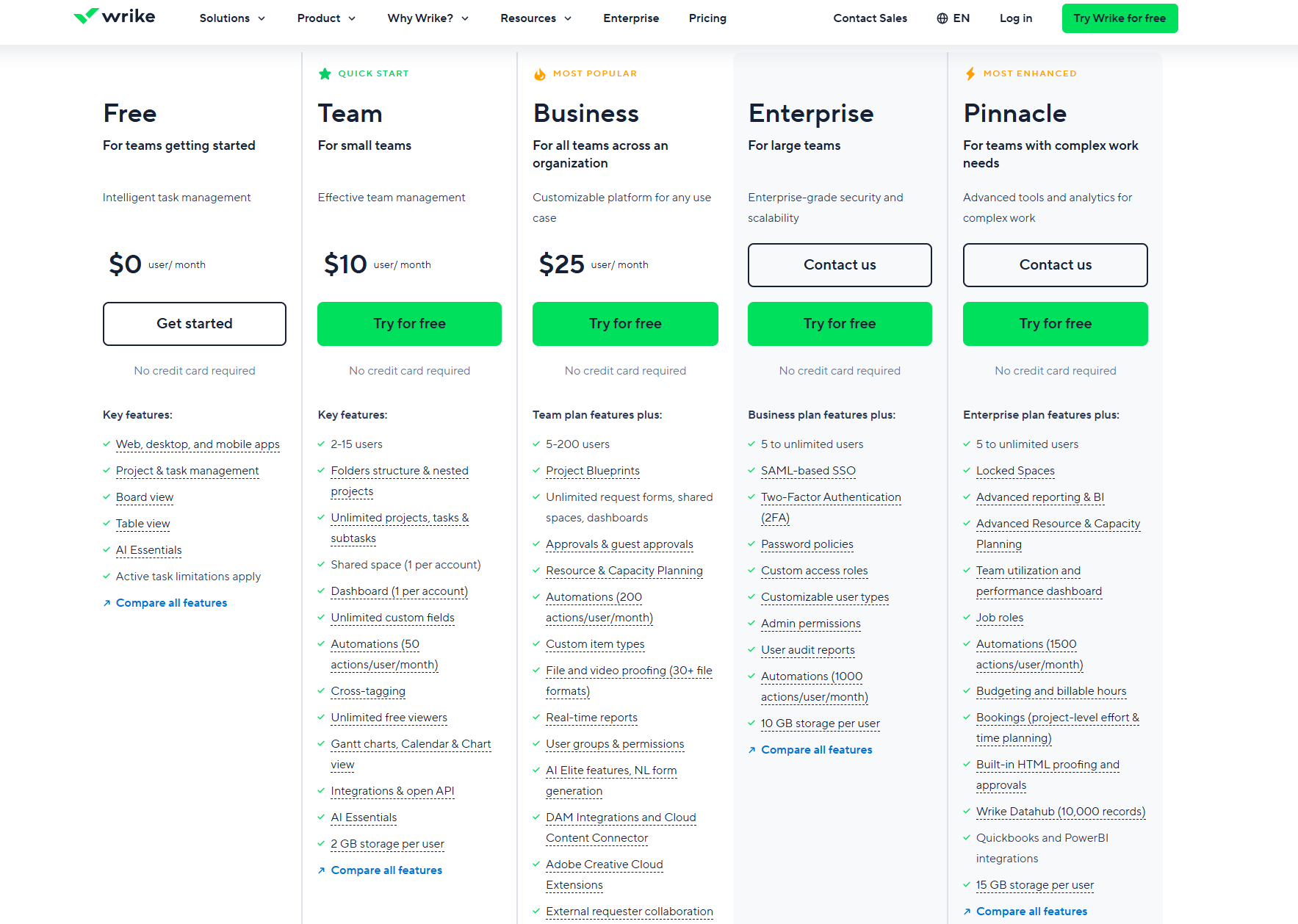The height and width of the screenshot is (924, 1298).
Task: Expand the Product menu chevron
Action: 352,18
